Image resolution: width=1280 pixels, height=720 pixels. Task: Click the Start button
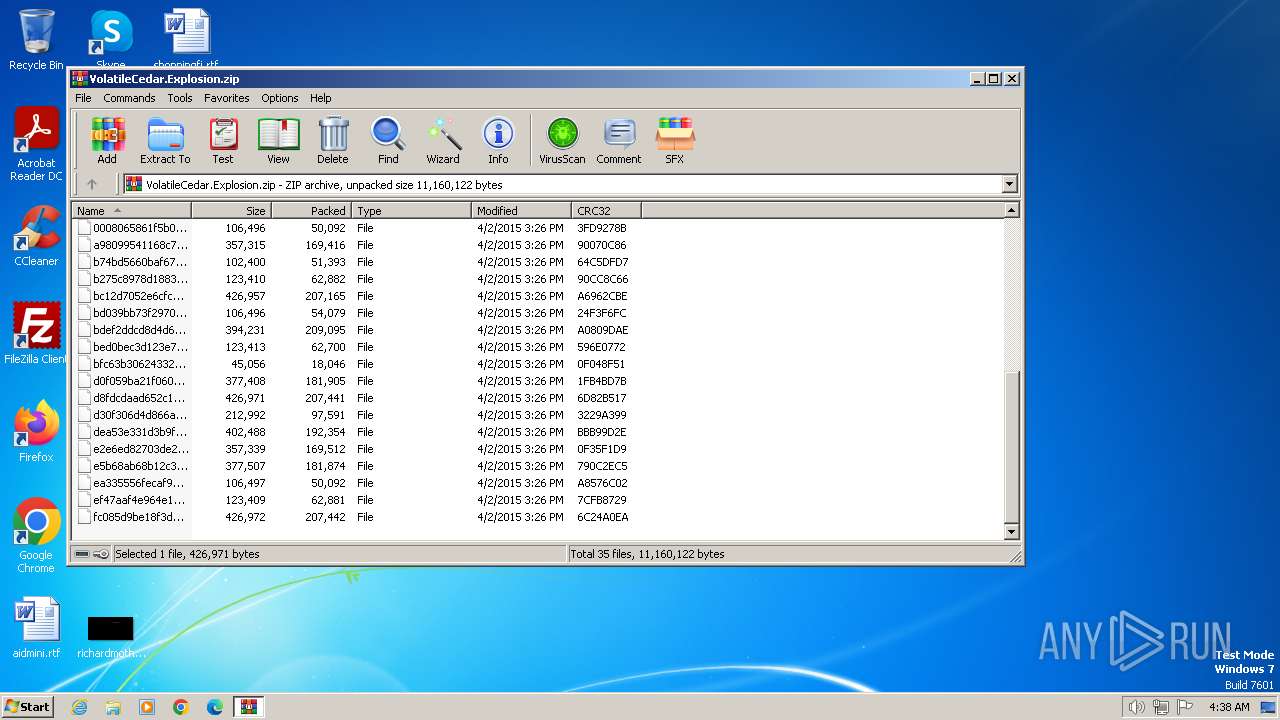pyautogui.click(x=28, y=706)
